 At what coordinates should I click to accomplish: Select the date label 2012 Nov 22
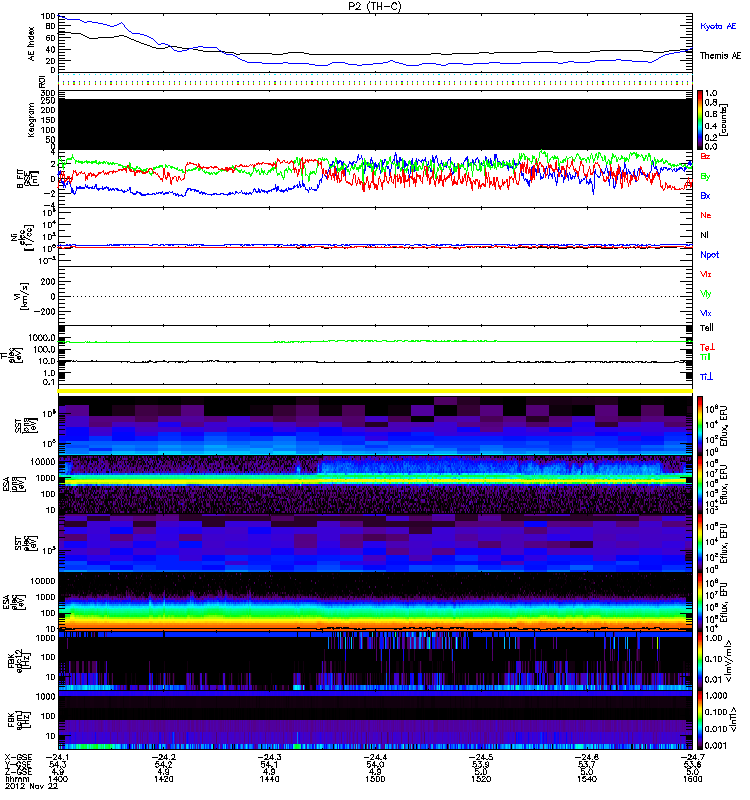click(31, 786)
